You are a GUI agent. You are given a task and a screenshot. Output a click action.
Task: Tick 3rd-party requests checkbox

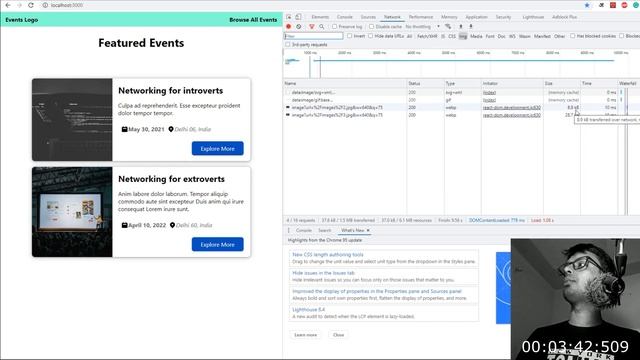pos(288,44)
